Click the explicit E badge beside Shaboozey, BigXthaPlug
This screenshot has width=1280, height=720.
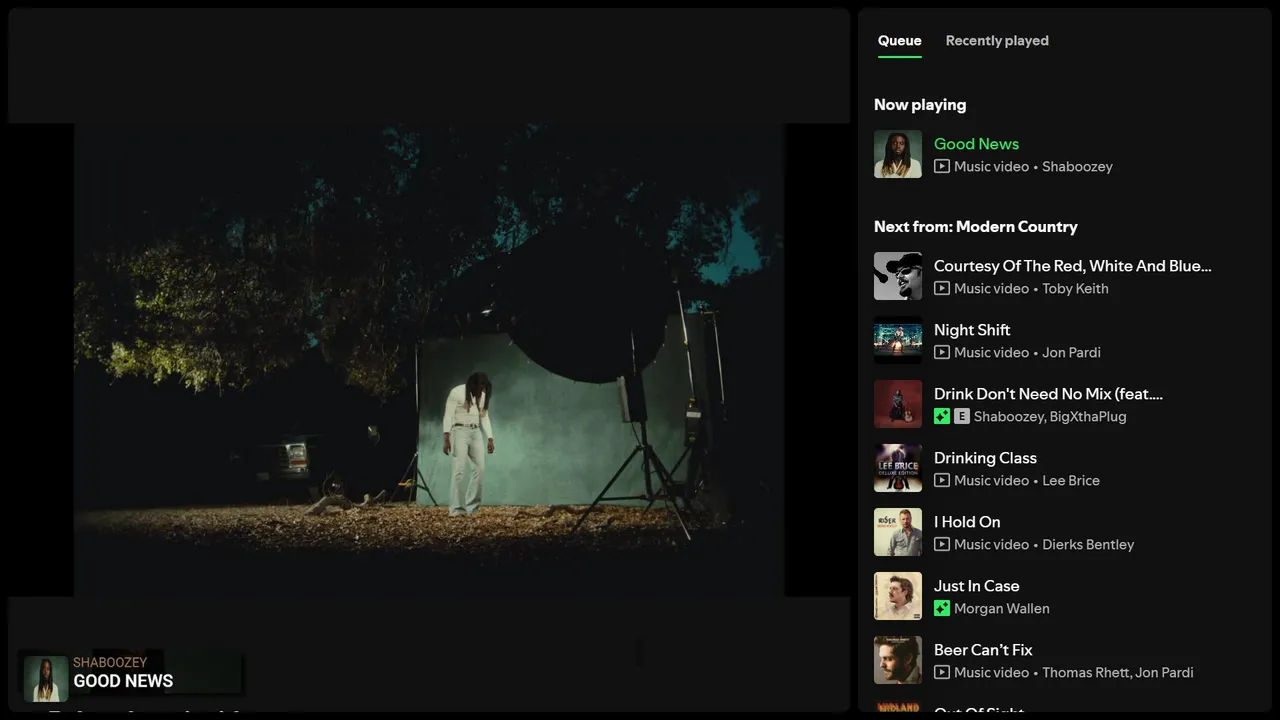(x=962, y=417)
